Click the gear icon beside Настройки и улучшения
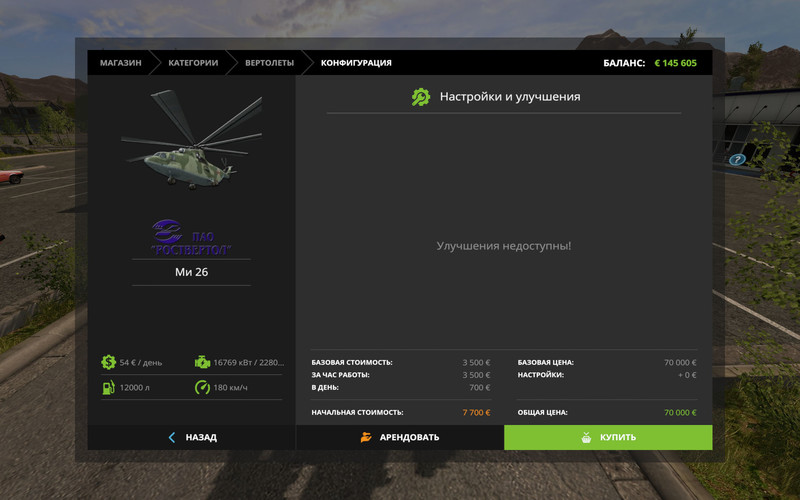Image resolution: width=800 pixels, height=500 pixels. point(421,97)
